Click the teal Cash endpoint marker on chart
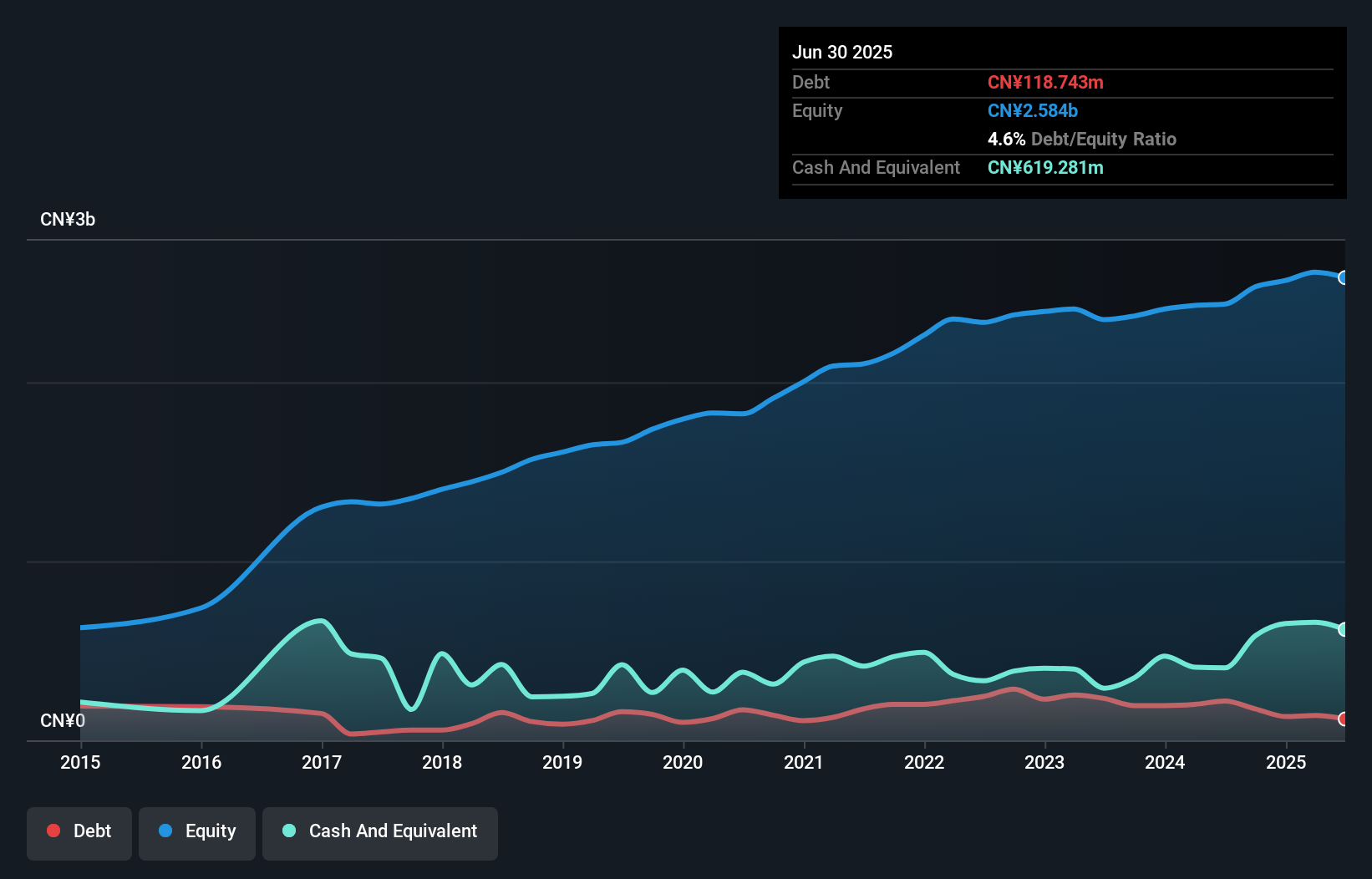 pyautogui.click(x=1343, y=629)
